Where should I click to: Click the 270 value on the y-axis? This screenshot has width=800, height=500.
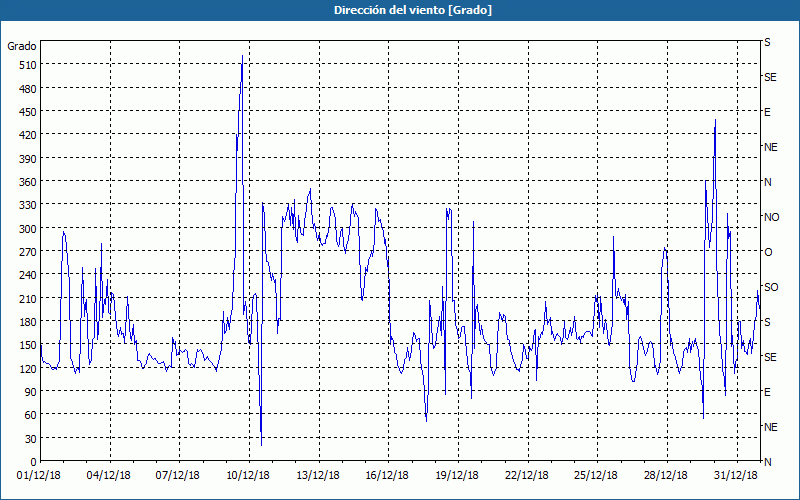click(x=28, y=252)
